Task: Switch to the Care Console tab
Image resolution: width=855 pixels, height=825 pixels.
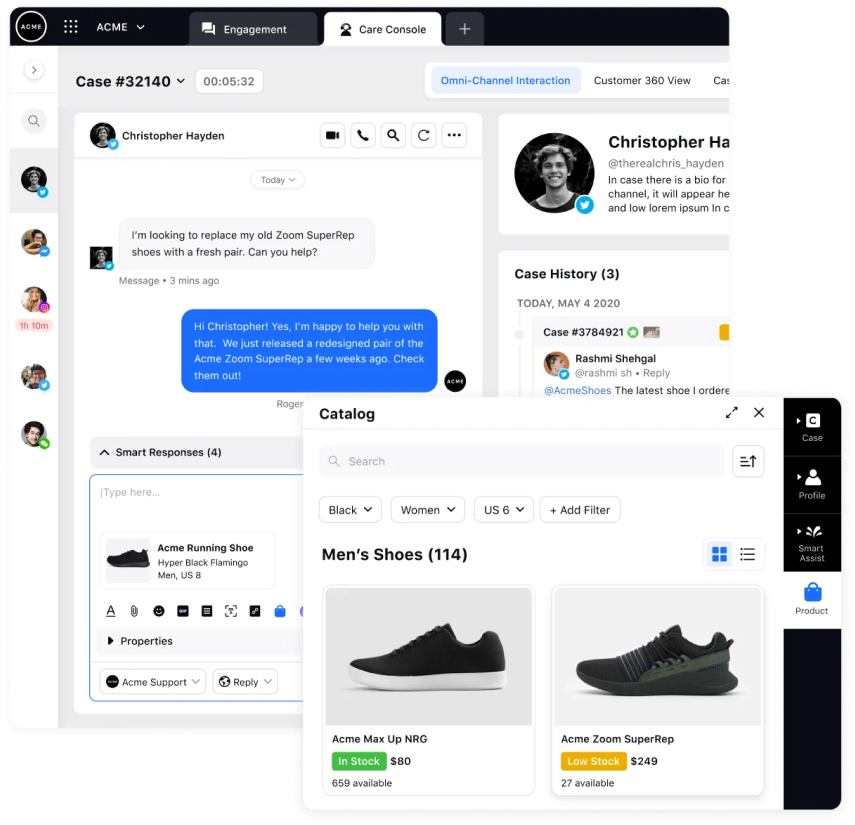Action: 383,29
